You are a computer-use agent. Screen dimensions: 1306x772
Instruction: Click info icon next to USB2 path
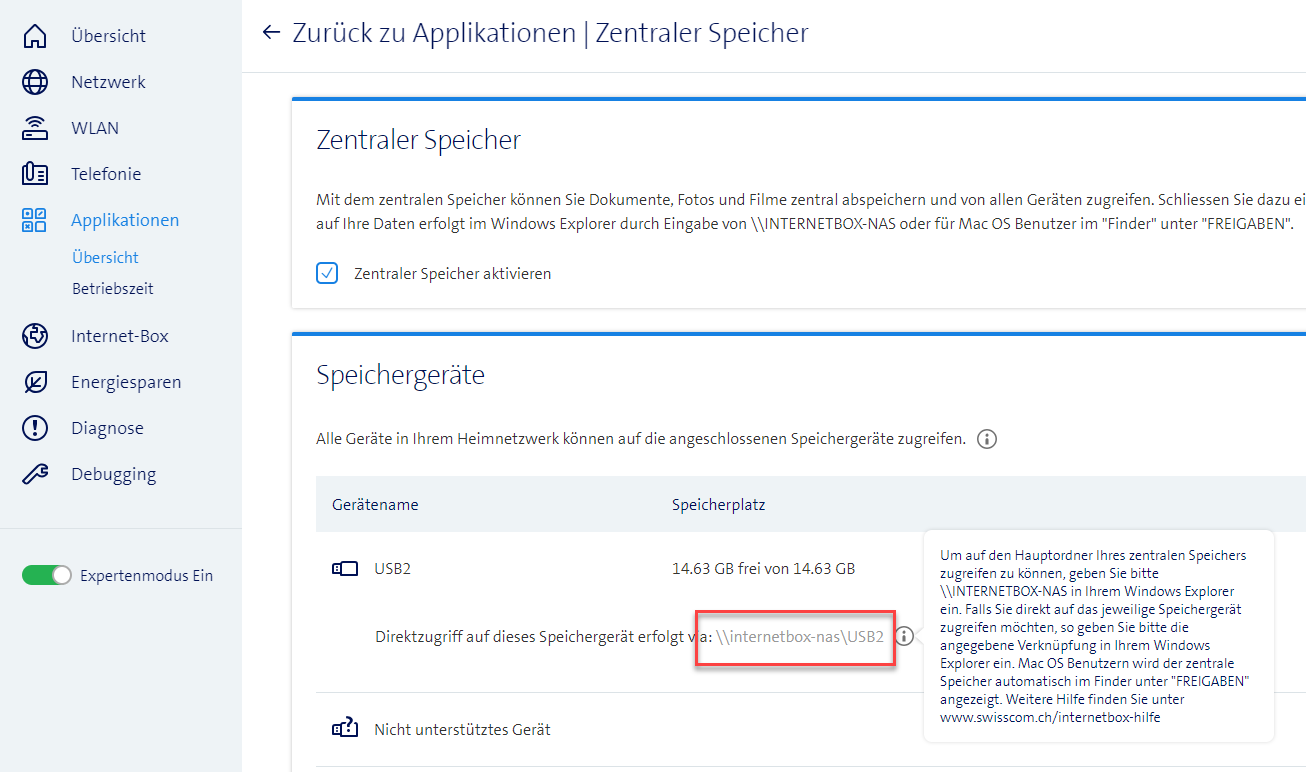tap(904, 636)
